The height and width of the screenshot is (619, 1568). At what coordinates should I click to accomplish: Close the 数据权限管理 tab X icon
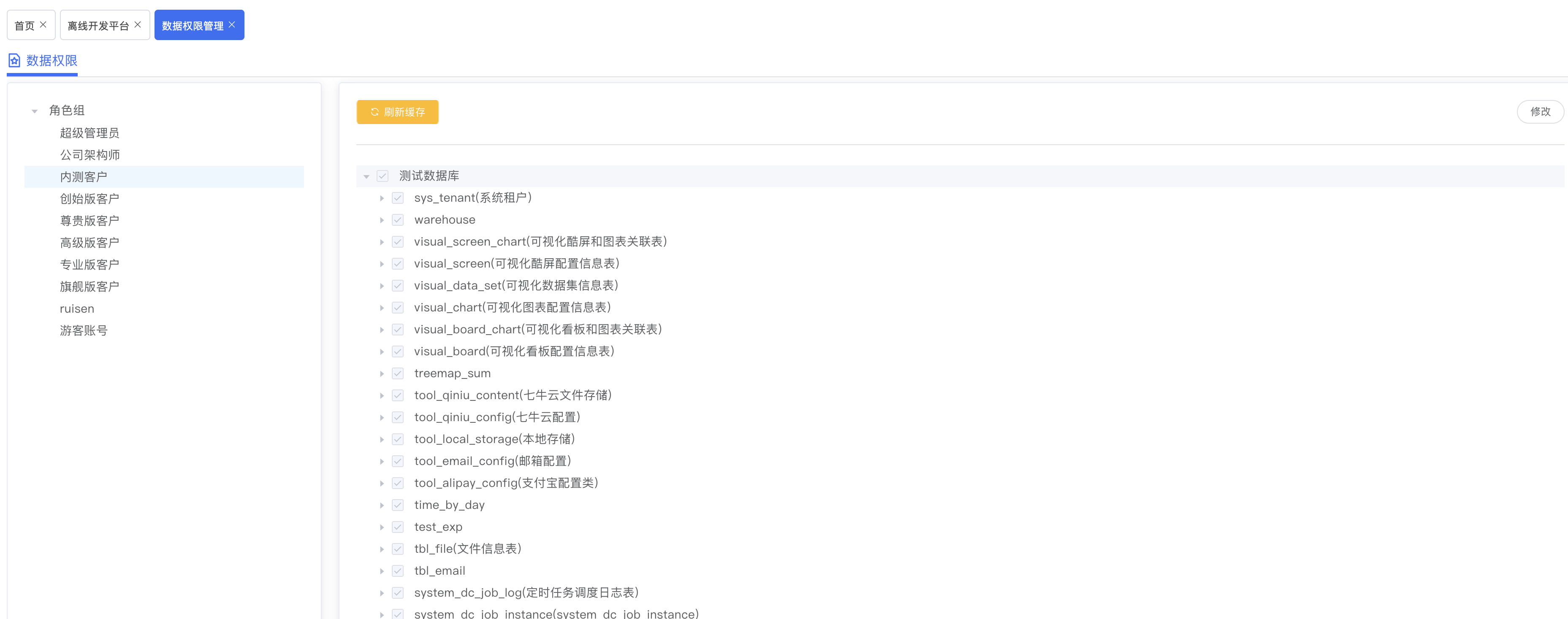point(232,25)
